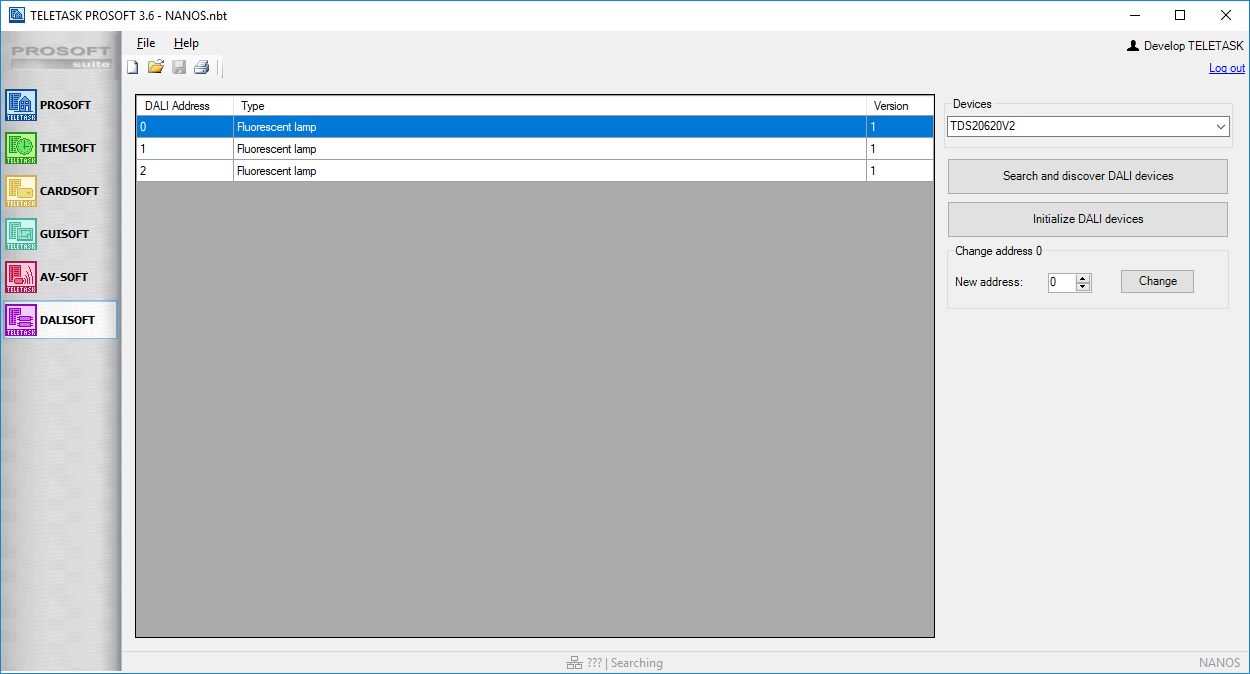Open the PROSOFT module in sidebar
The height and width of the screenshot is (674, 1250).
point(60,105)
